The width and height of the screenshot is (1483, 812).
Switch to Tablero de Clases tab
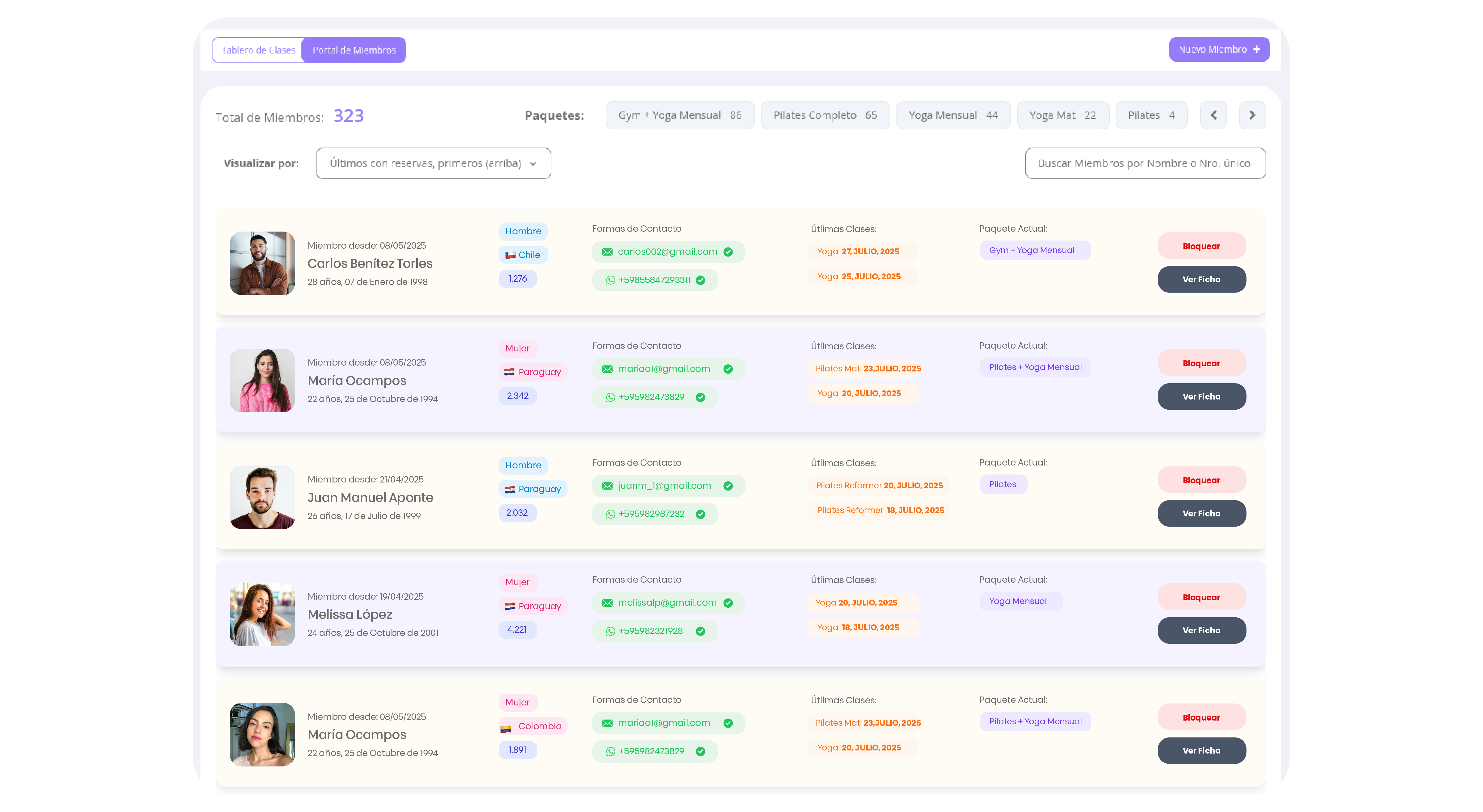(x=258, y=50)
